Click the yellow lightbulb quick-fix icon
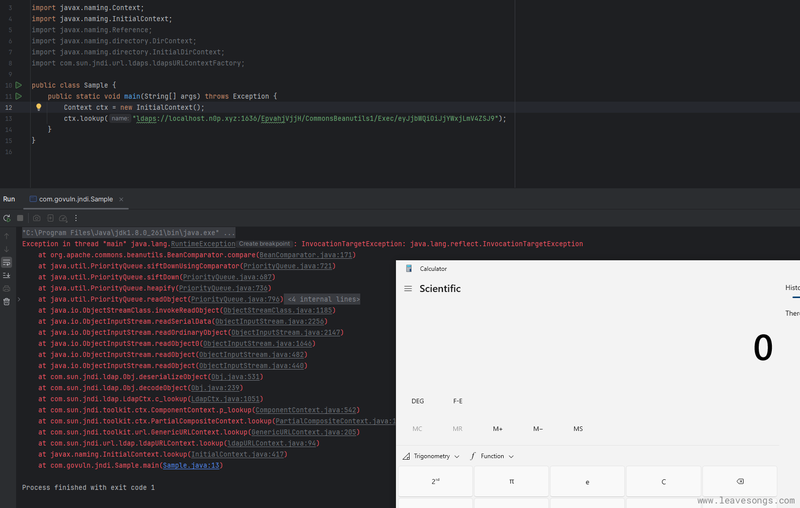This screenshot has width=800, height=508. coord(39,107)
